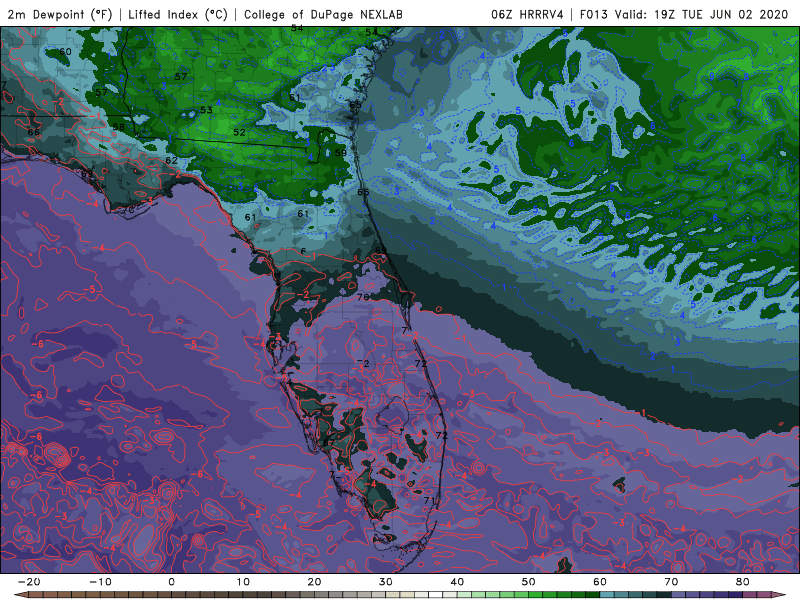Click the dewpoint value 70 in central Florida
The height and width of the screenshot is (600, 800).
pos(363,297)
